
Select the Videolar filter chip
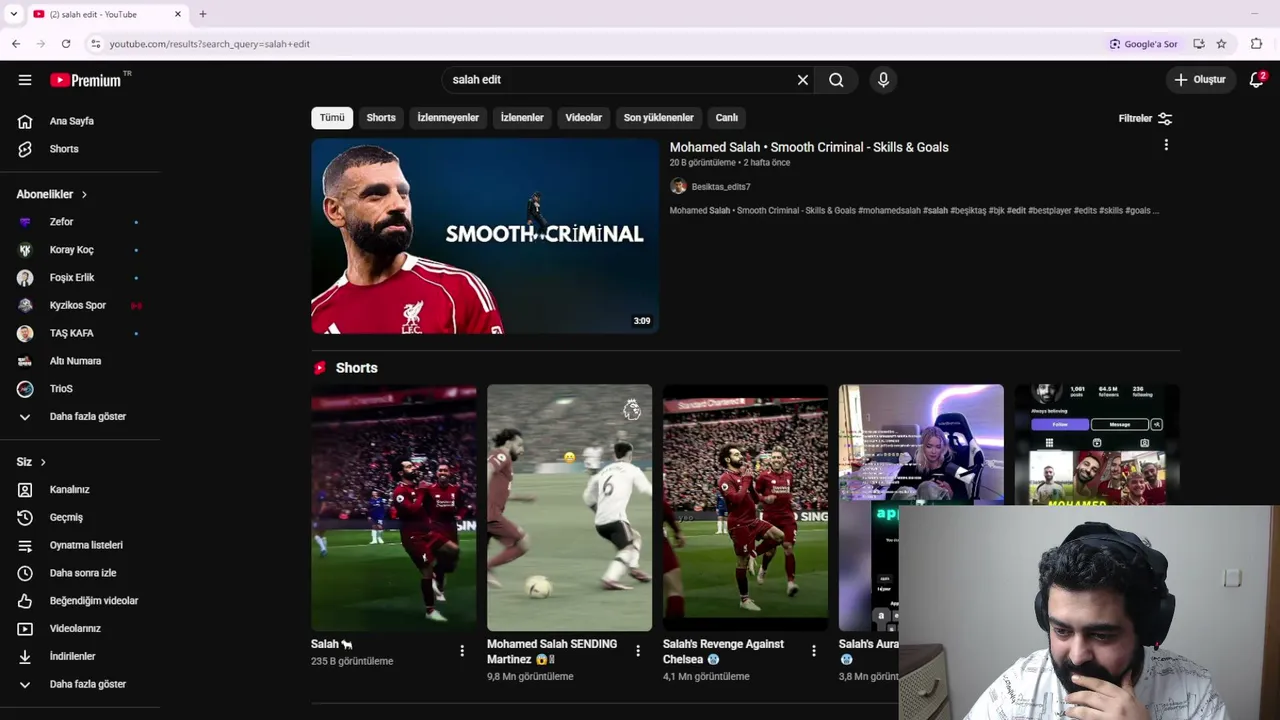click(584, 118)
